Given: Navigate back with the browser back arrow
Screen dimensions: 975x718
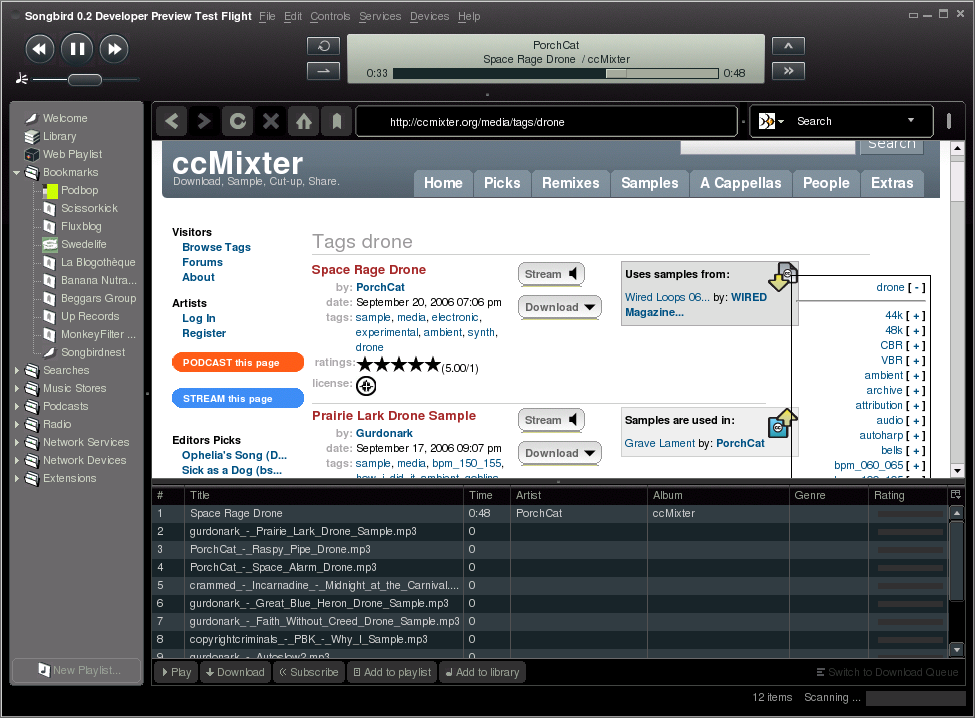Looking at the screenshot, I should point(172,121).
